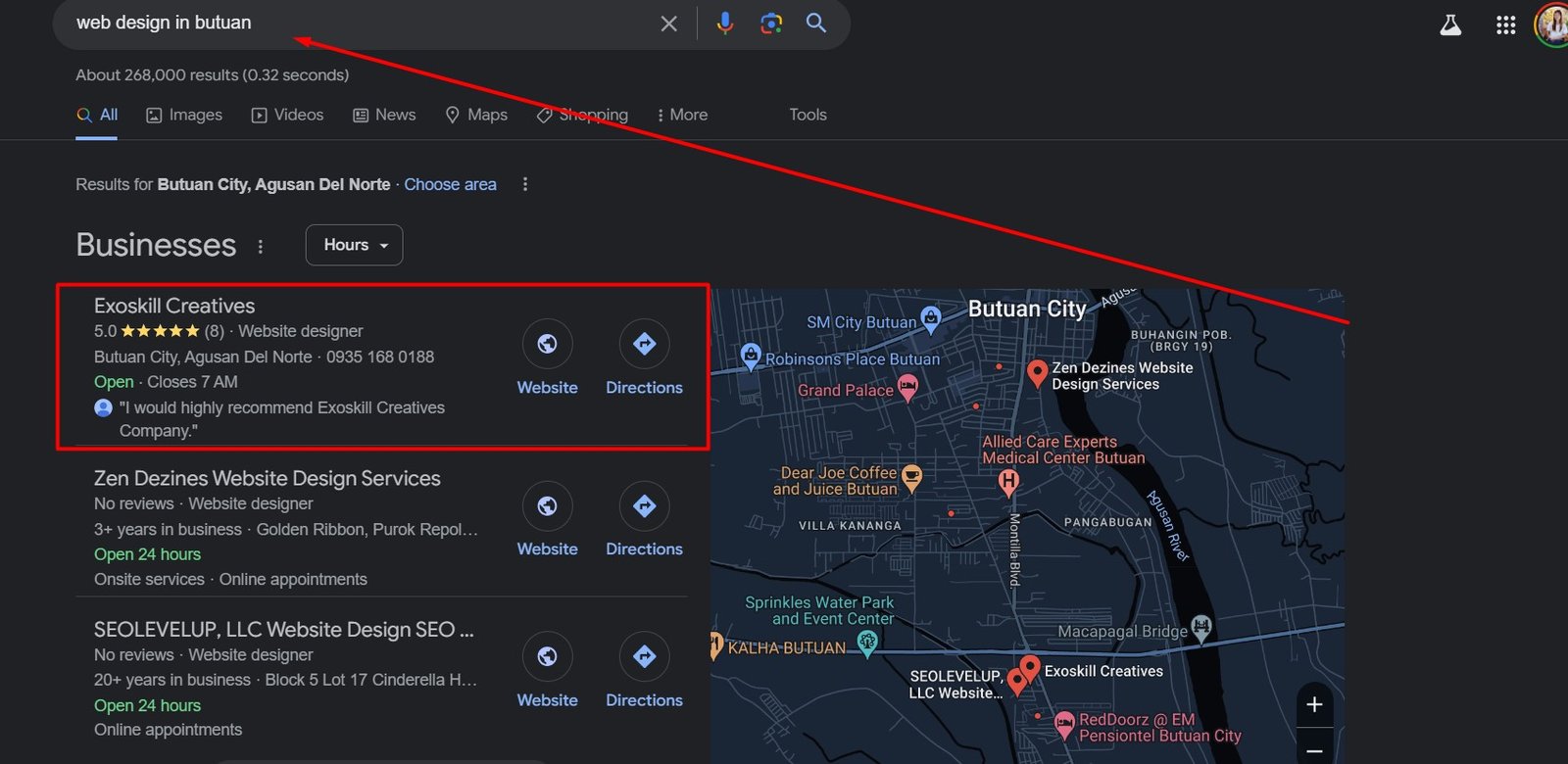Select Zen Dezines map pin

coord(1037,372)
